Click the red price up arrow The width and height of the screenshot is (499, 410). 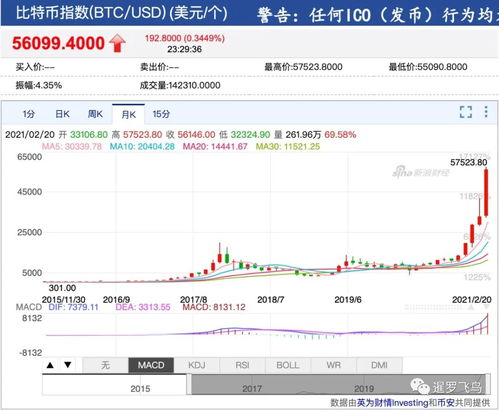click(117, 43)
